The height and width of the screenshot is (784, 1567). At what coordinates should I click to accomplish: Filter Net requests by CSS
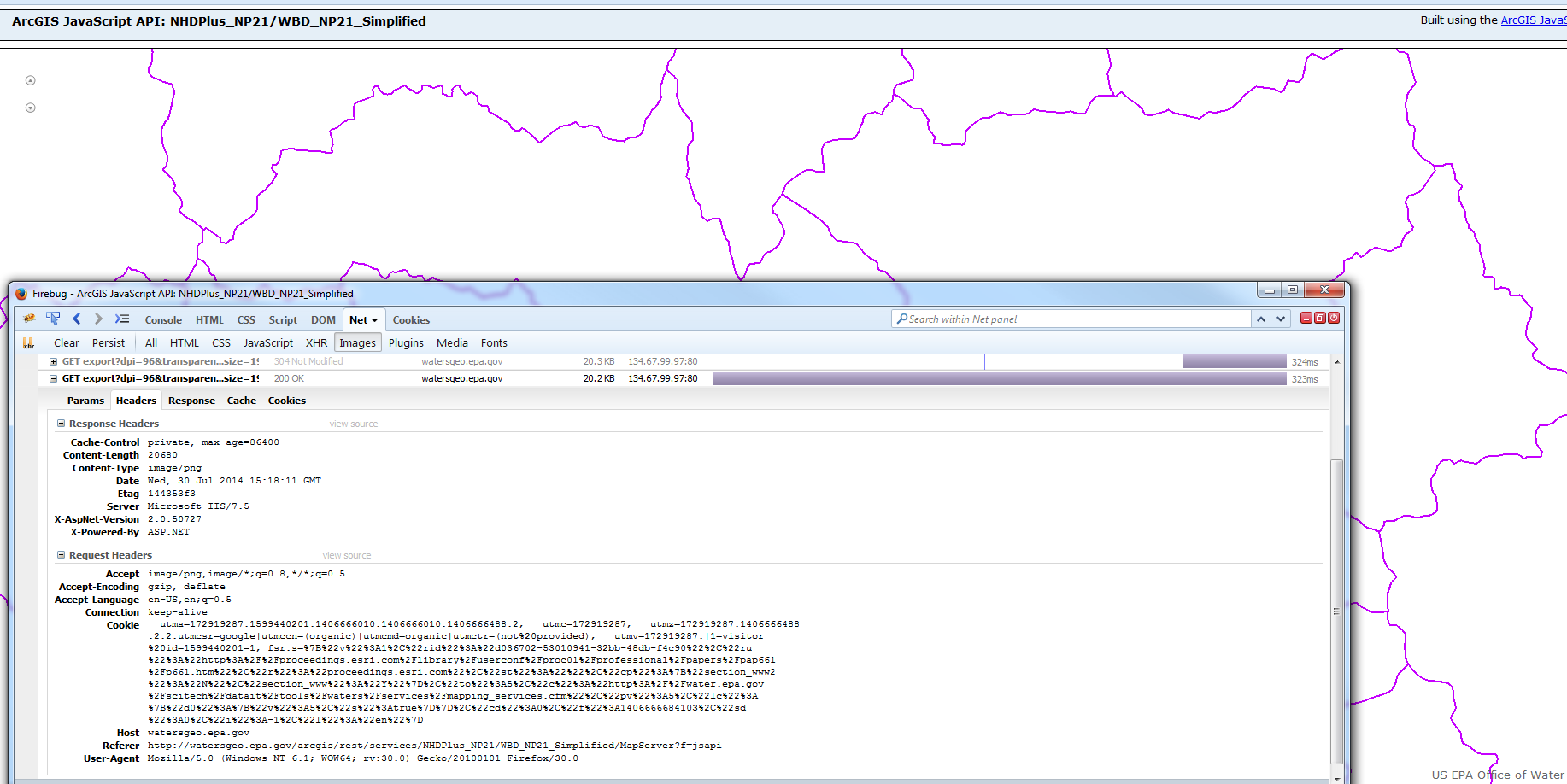tap(221, 342)
